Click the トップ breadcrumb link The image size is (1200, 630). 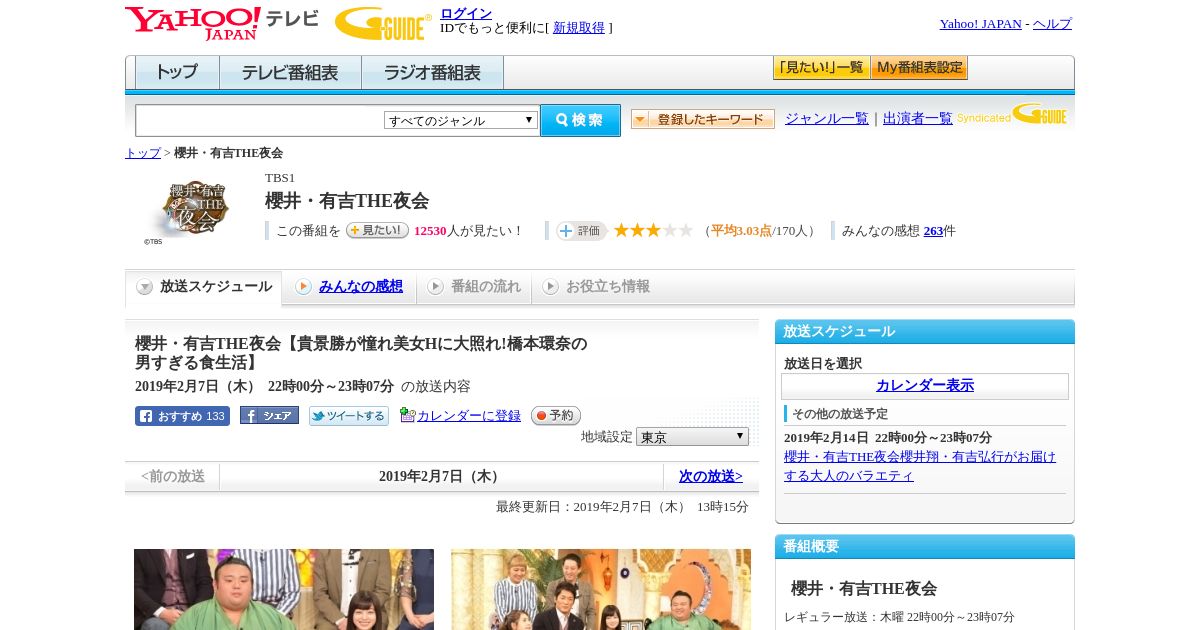click(x=143, y=153)
